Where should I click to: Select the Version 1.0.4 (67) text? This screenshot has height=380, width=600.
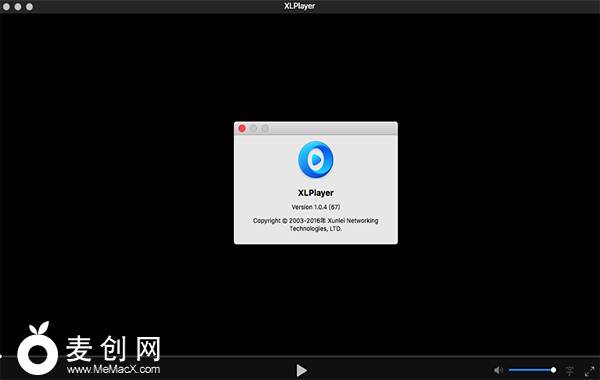tap(316, 207)
